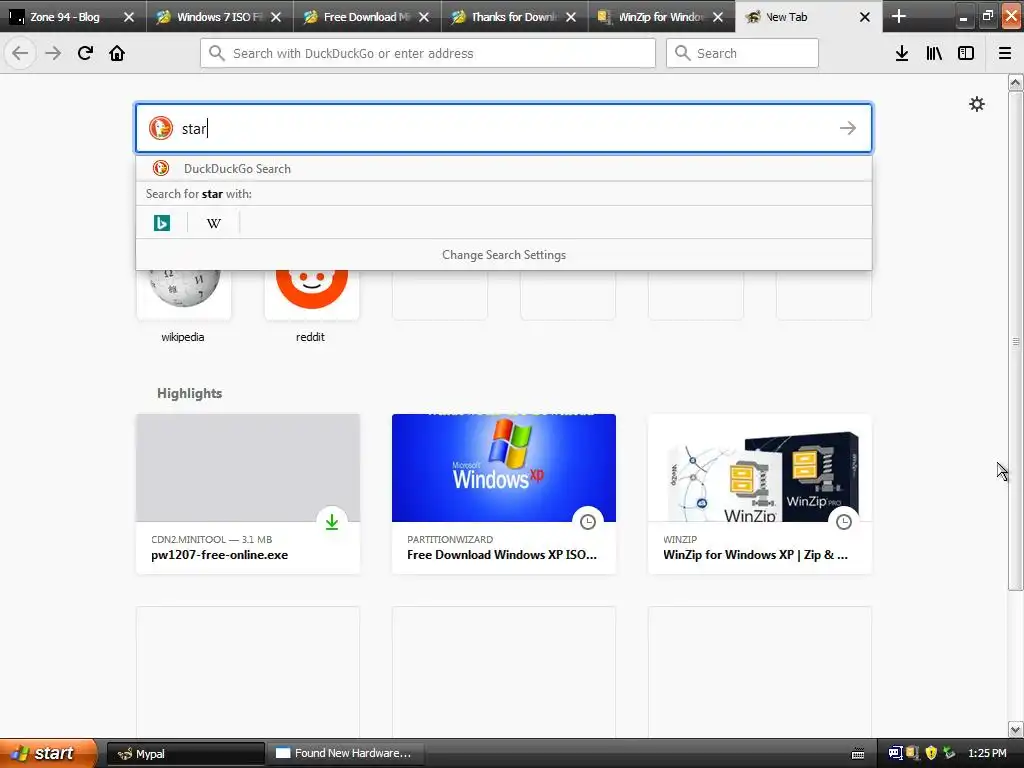Image resolution: width=1024 pixels, height=768 pixels.
Task: Open Change Search Settings
Action: tap(504, 255)
